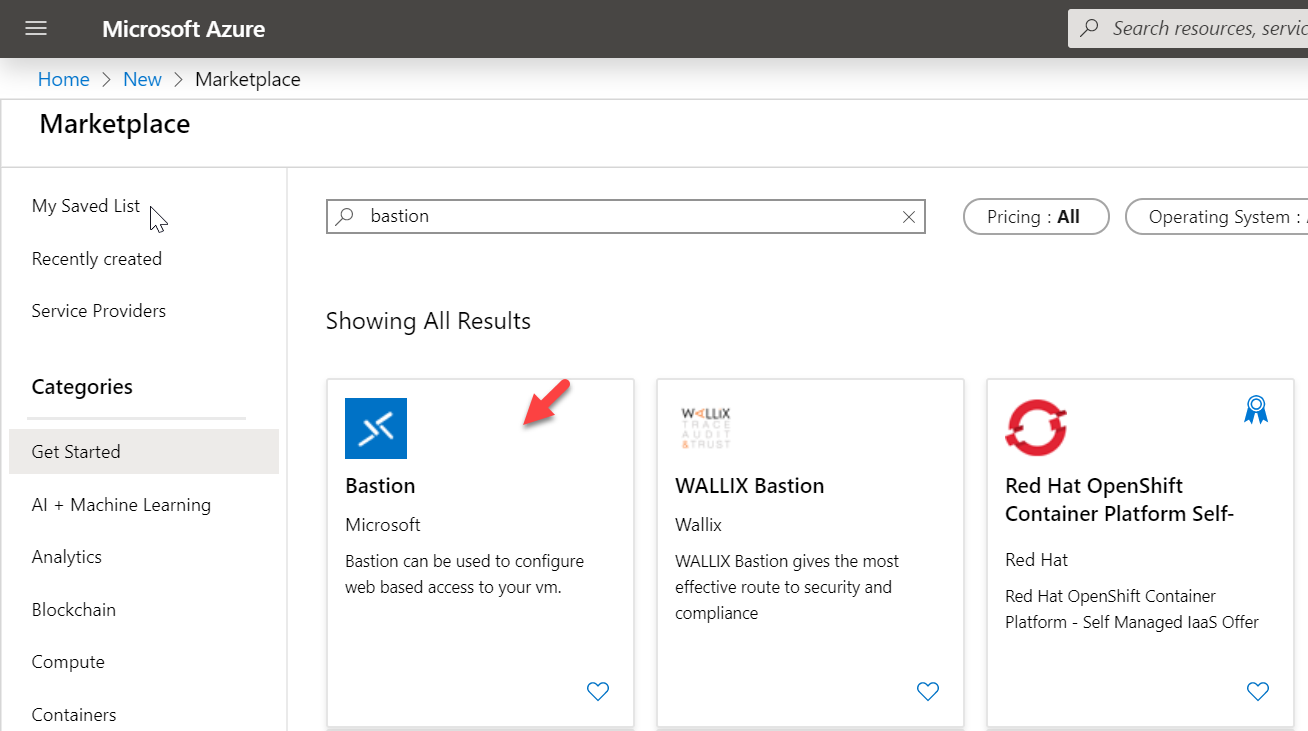The image size is (1308, 731).
Task: Click the preferred solution ribbon badge
Action: click(1256, 409)
